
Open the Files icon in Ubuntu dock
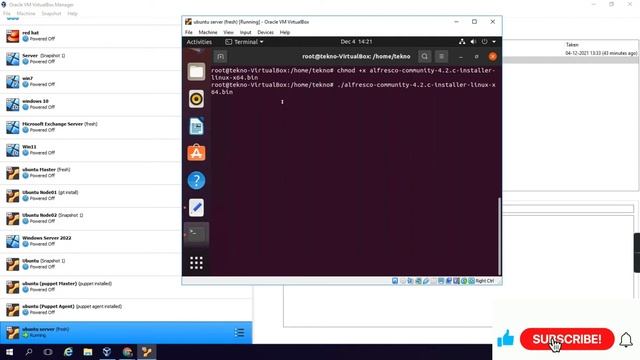(196, 72)
